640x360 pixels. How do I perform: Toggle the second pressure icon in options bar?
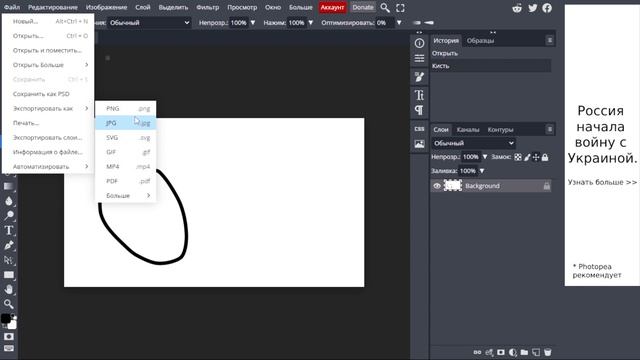pyautogui.click(x=429, y=23)
